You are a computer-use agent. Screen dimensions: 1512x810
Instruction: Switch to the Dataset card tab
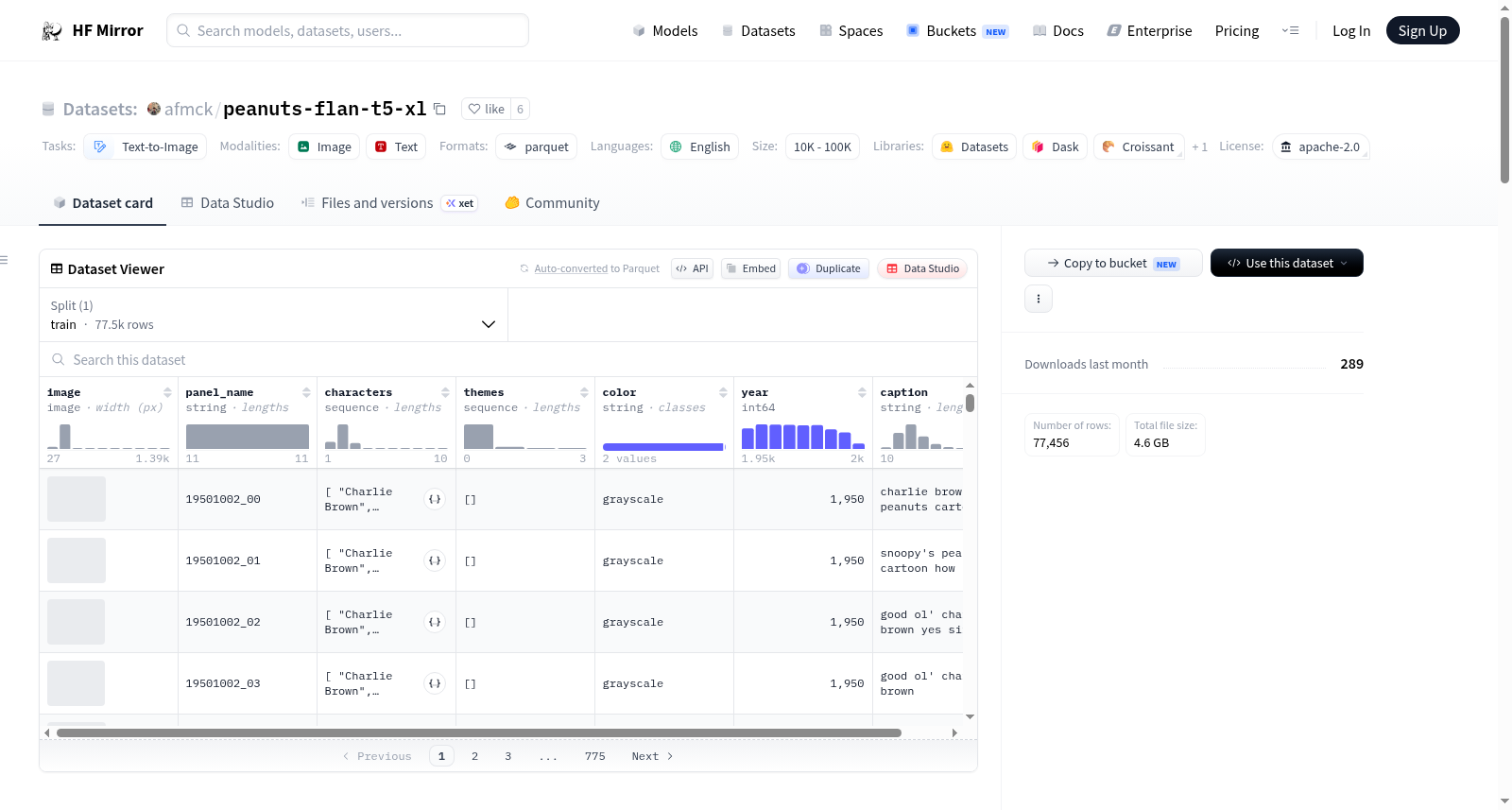(x=103, y=203)
